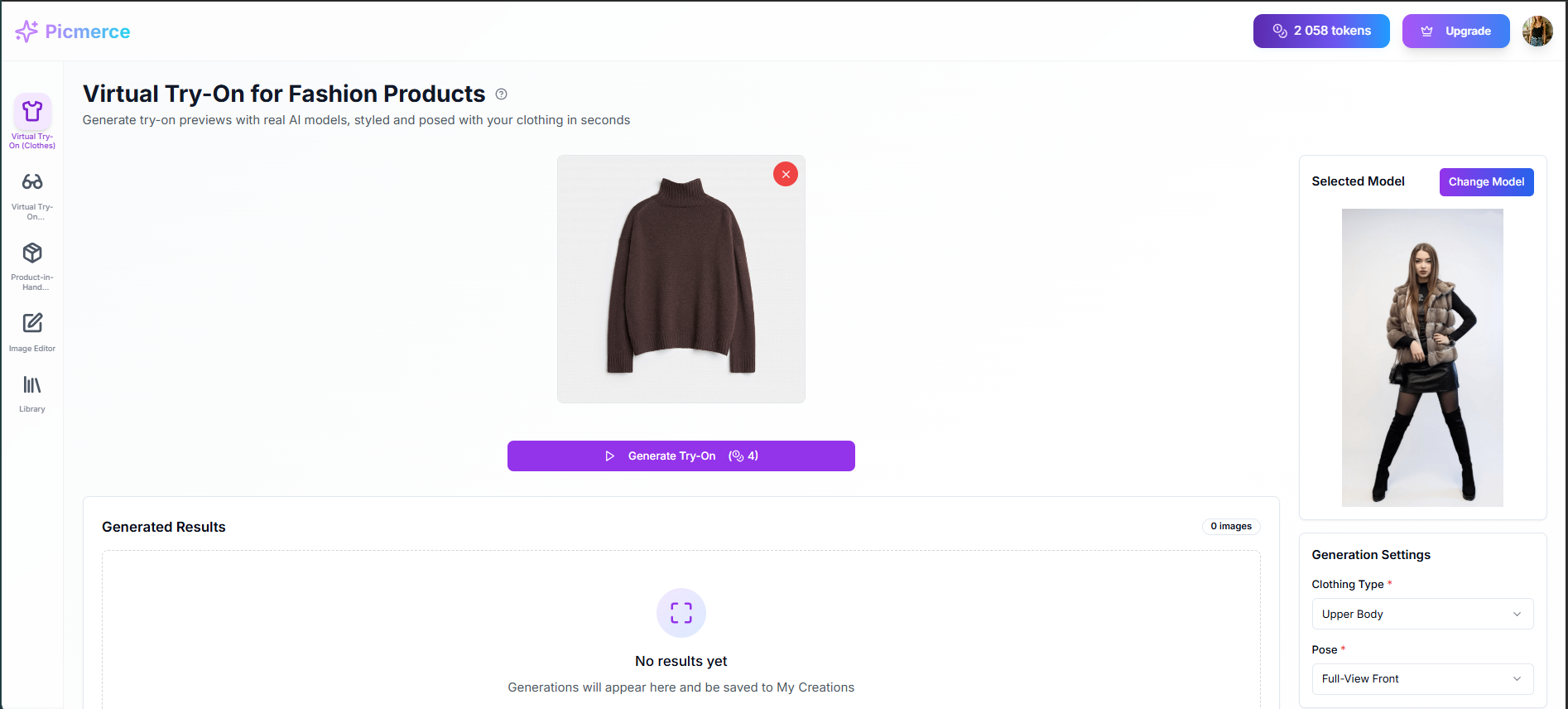The image size is (1568, 709).
Task: Click the crown icon on the Upgrade button
Action: pyautogui.click(x=1426, y=31)
